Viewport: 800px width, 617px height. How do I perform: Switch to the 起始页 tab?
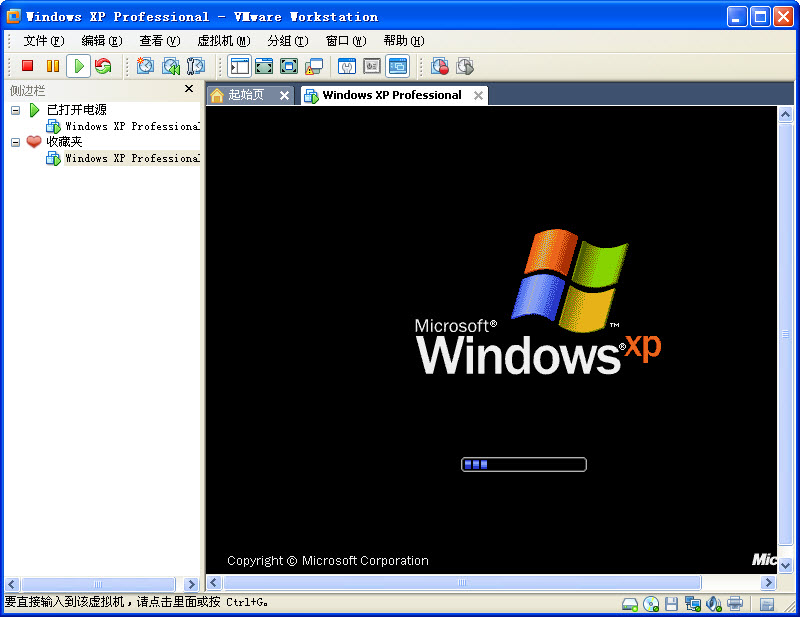tap(247, 95)
